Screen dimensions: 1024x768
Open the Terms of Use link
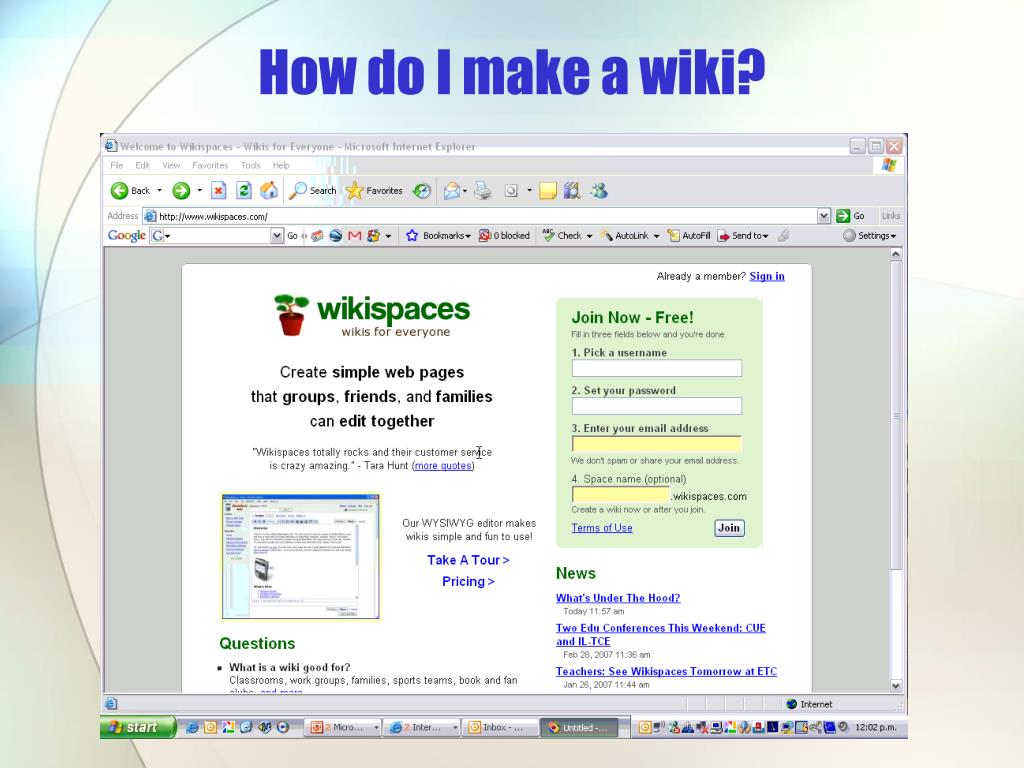pyautogui.click(x=601, y=528)
